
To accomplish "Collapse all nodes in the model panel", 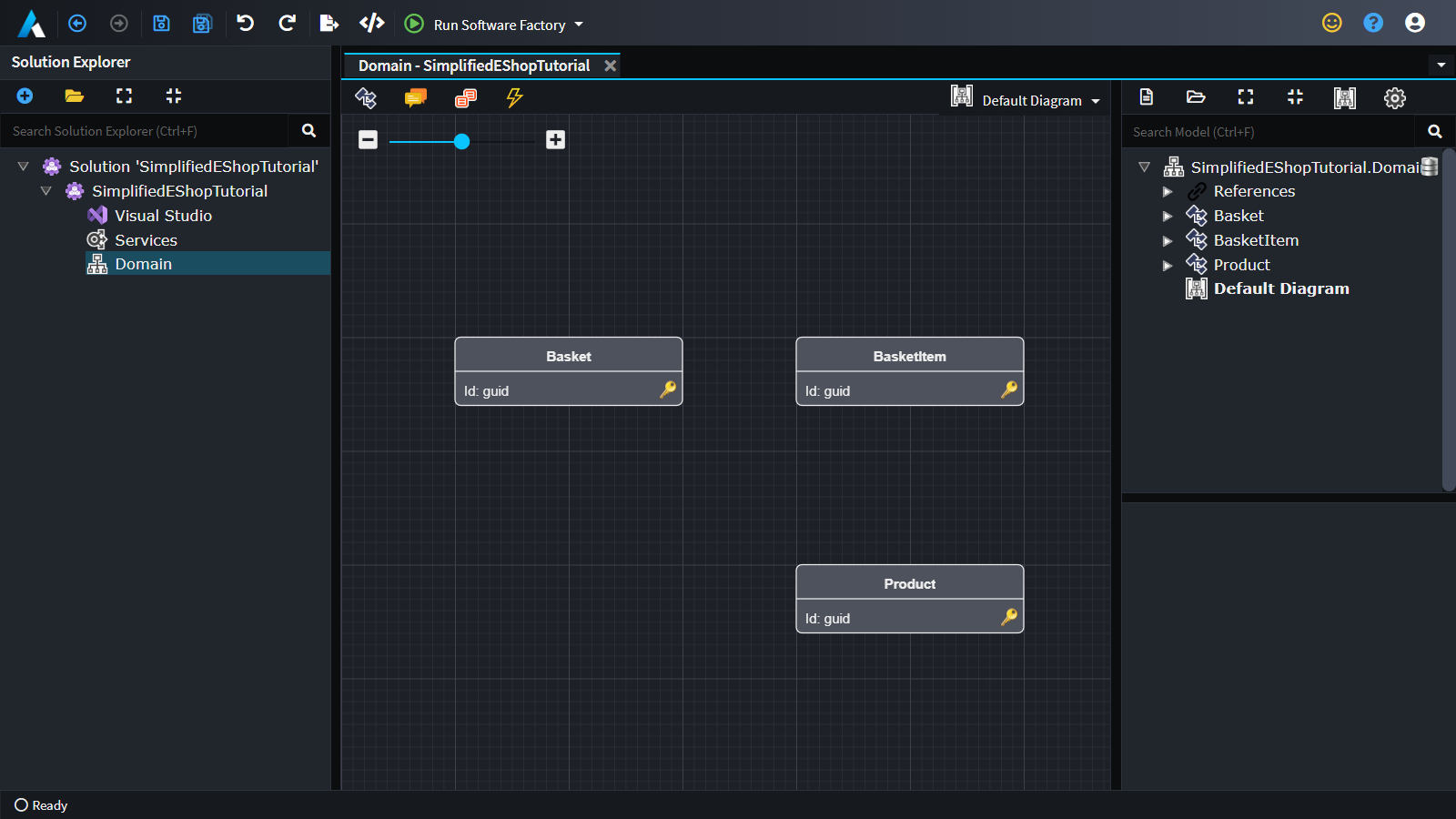I will click(1295, 97).
